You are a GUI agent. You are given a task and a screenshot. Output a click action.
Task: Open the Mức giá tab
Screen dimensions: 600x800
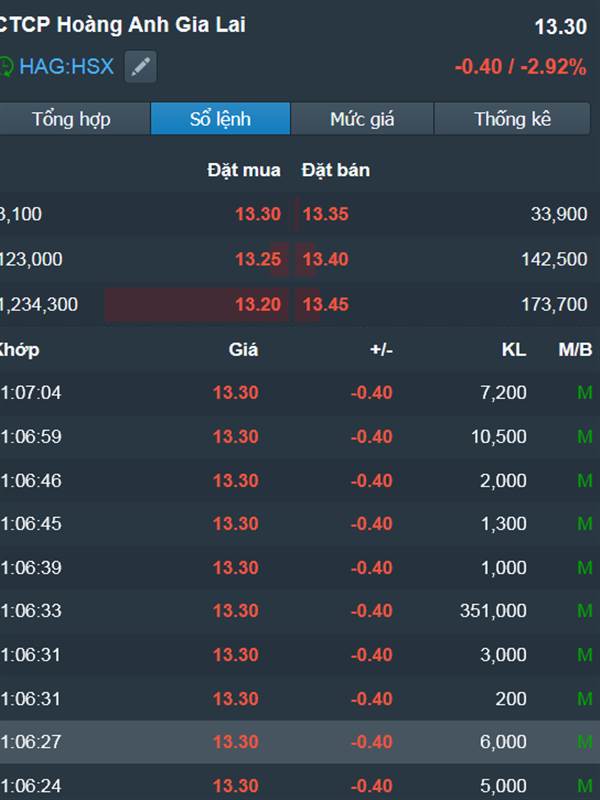coord(362,119)
